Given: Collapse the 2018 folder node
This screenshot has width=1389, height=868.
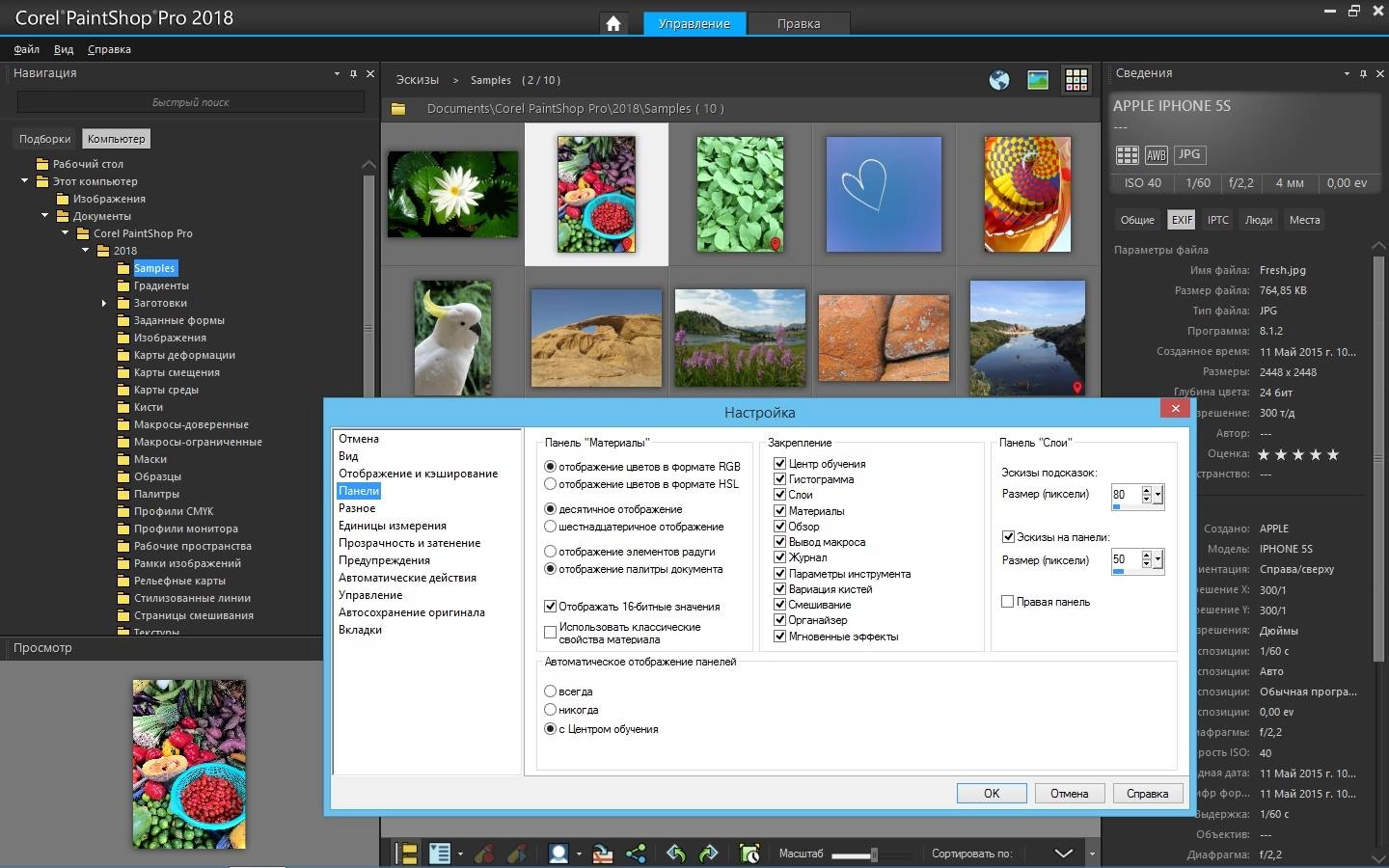Looking at the screenshot, I should coord(86,250).
